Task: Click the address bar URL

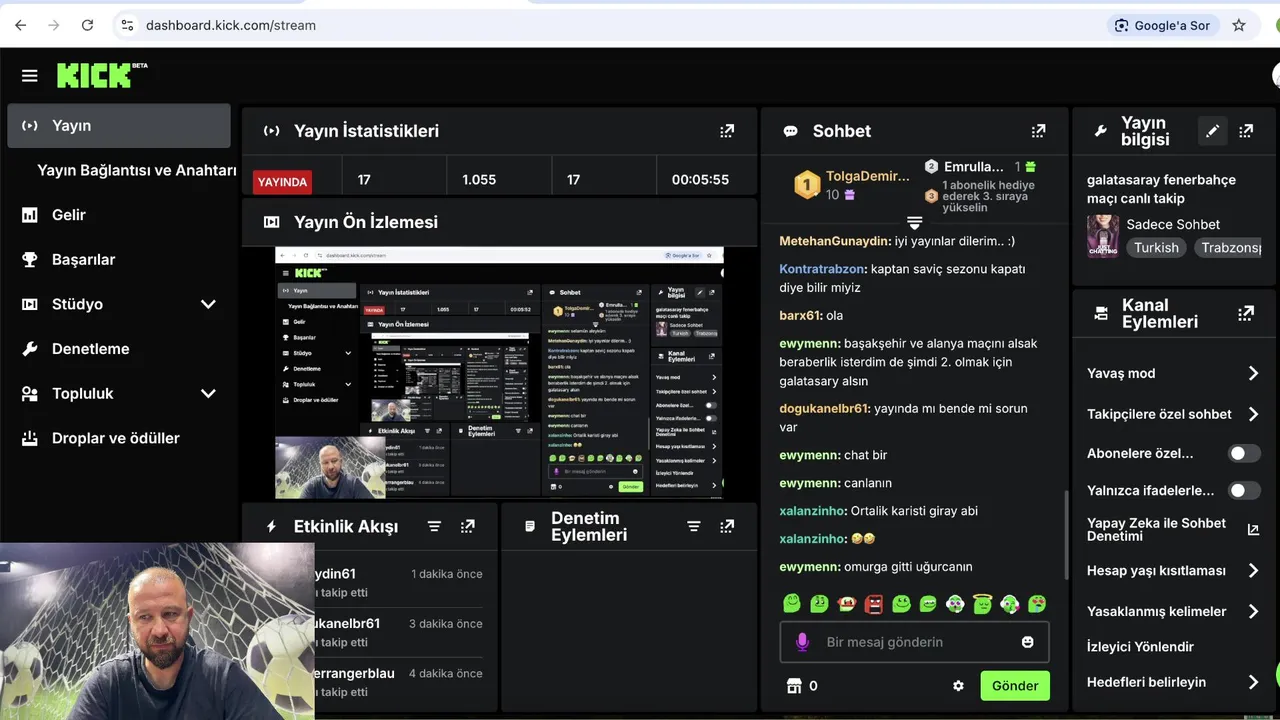Action: 231,25
